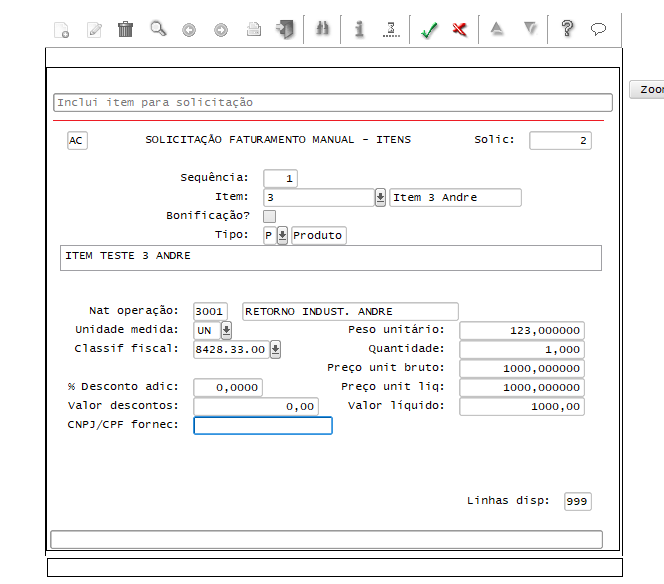Click the AC button

pyautogui.click(x=77, y=141)
